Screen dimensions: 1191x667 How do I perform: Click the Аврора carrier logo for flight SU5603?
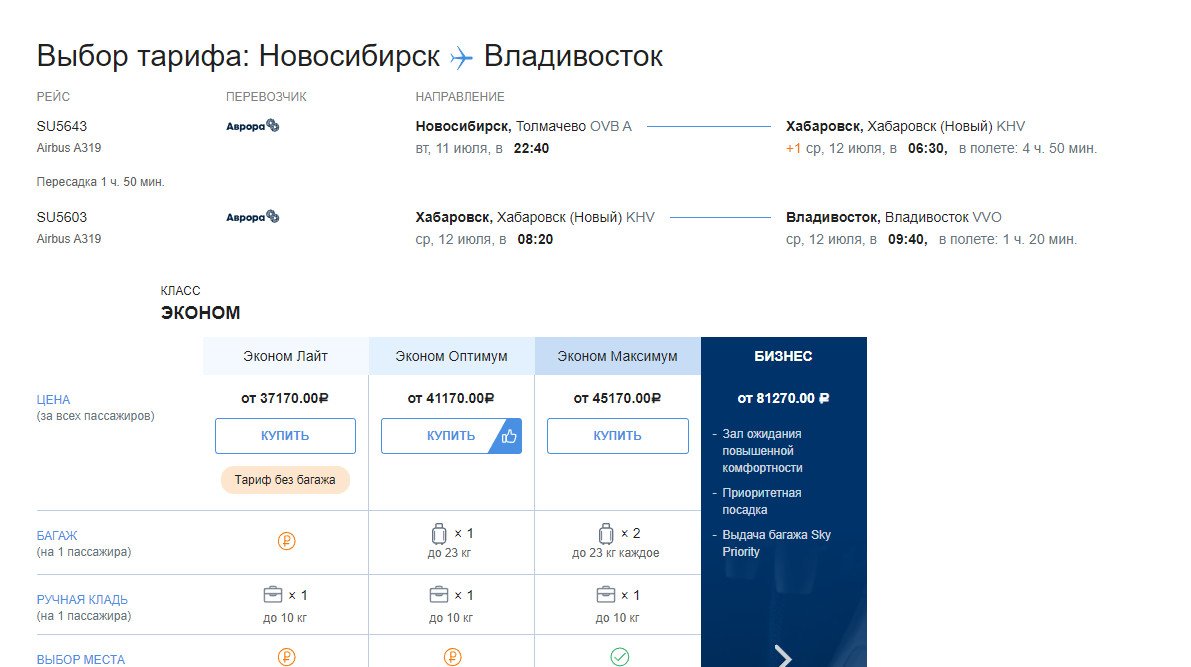pyautogui.click(x=253, y=217)
